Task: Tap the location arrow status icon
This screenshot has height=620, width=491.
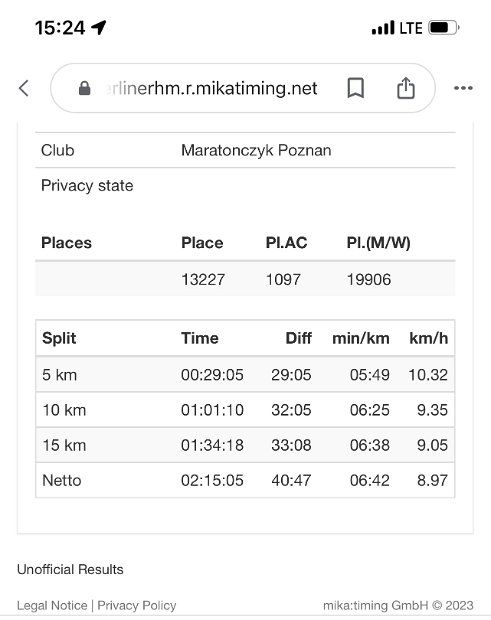Action: (99, 27)
